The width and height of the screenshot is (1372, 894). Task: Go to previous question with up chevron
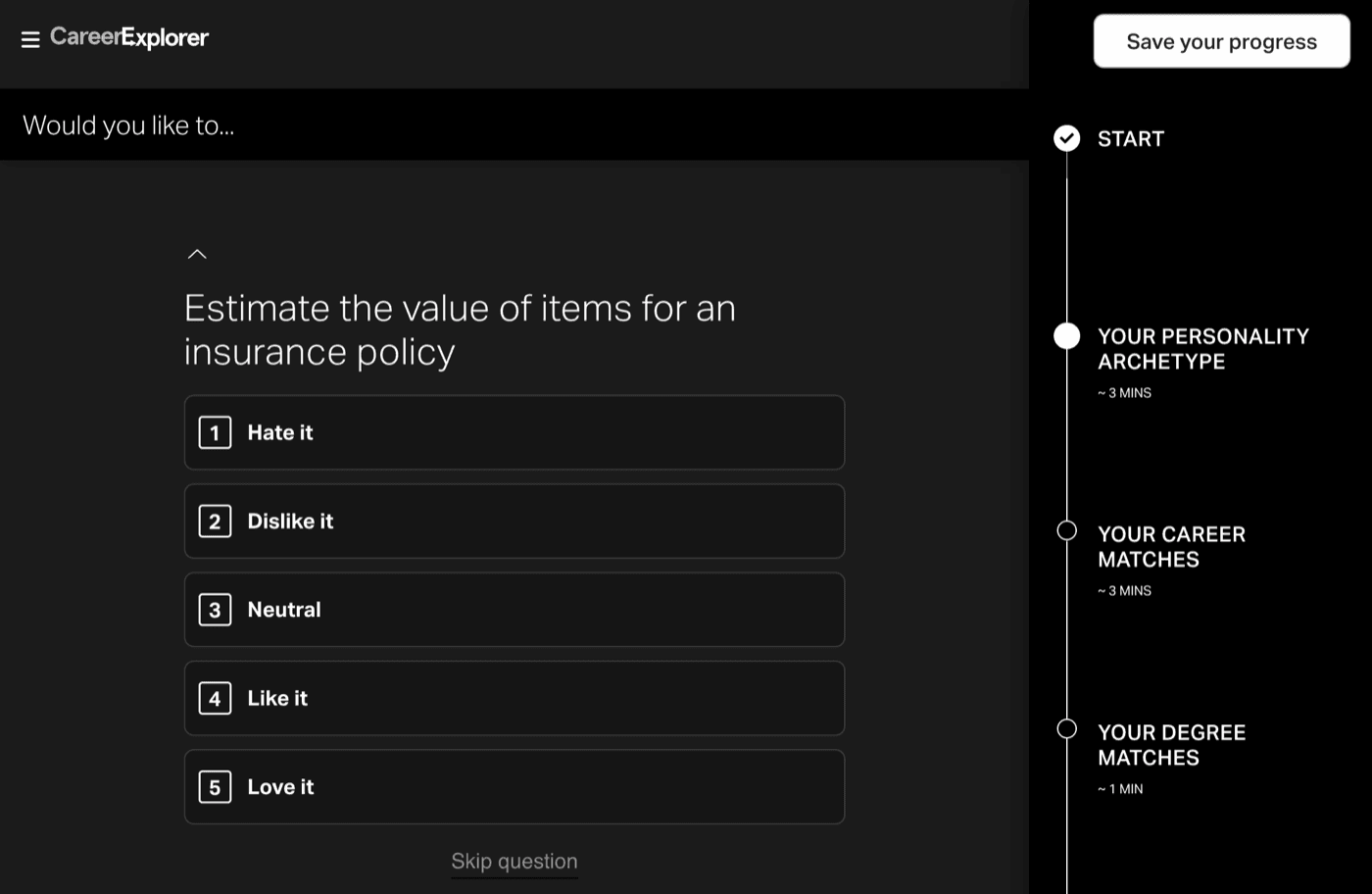[197, 254]
